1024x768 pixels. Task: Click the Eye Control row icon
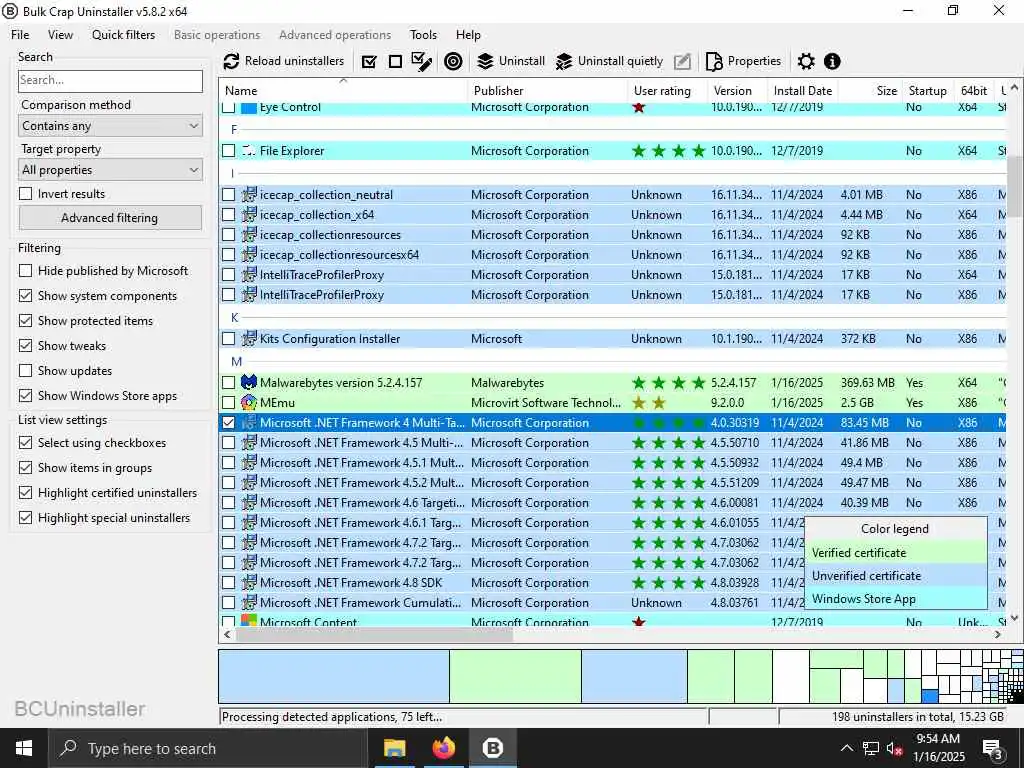click(x=249, y=108)
